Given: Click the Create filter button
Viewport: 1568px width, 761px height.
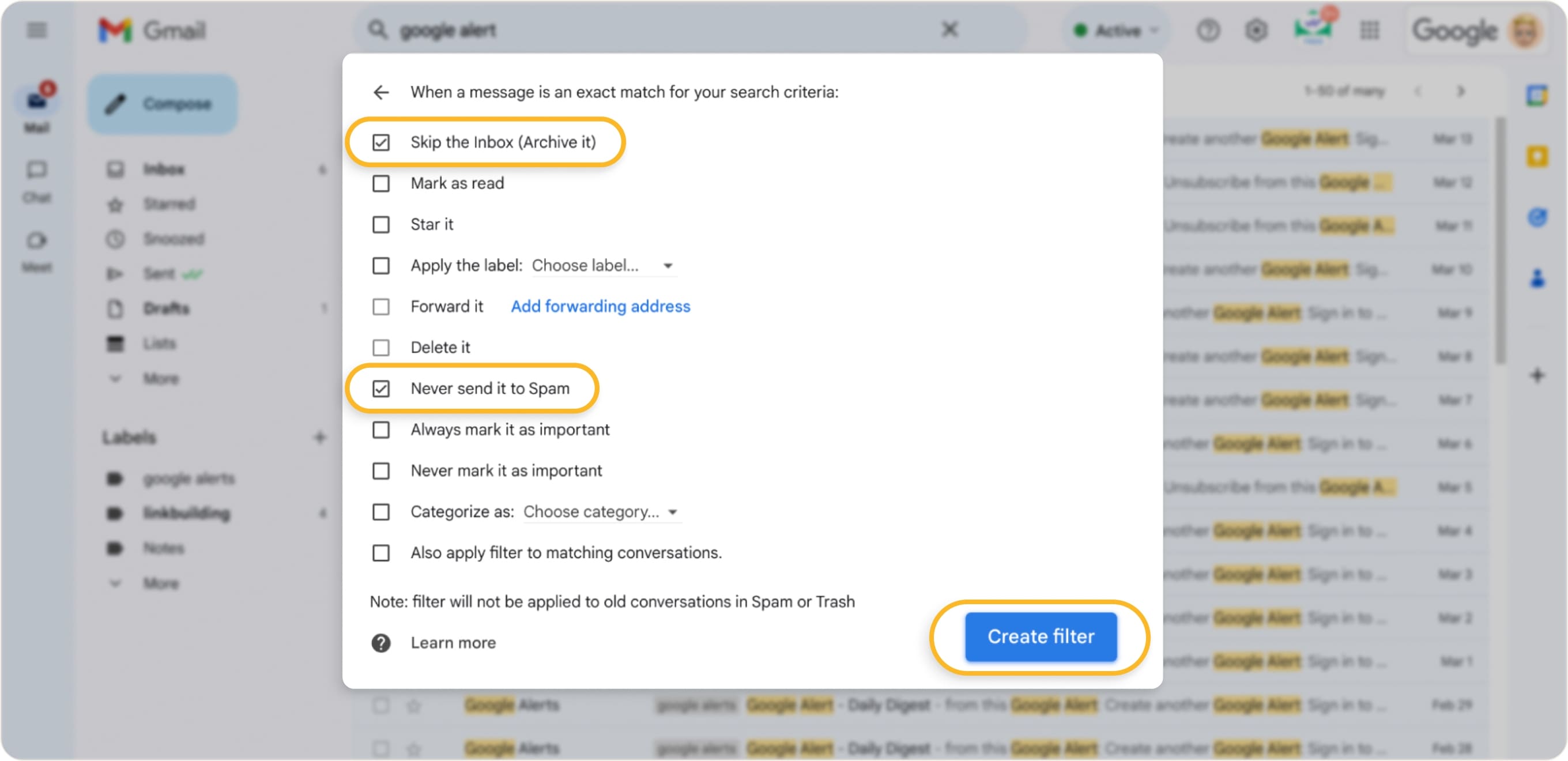Looking at the screenshot, I should click(1041, 637).
